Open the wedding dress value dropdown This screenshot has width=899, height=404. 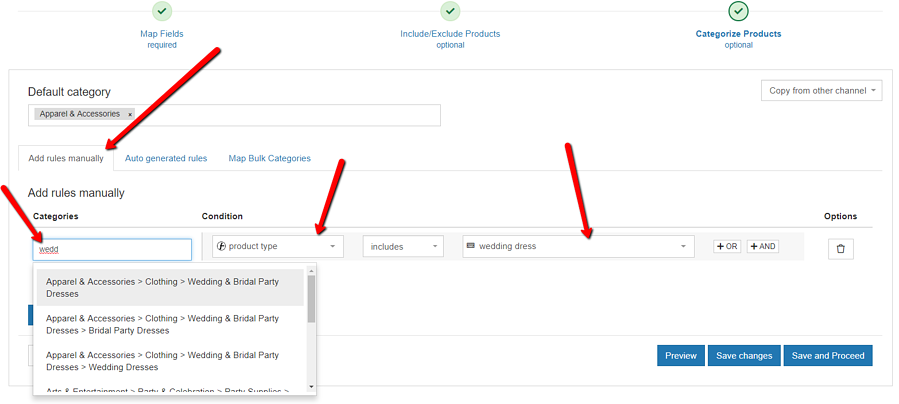click(x=579, y=246)
